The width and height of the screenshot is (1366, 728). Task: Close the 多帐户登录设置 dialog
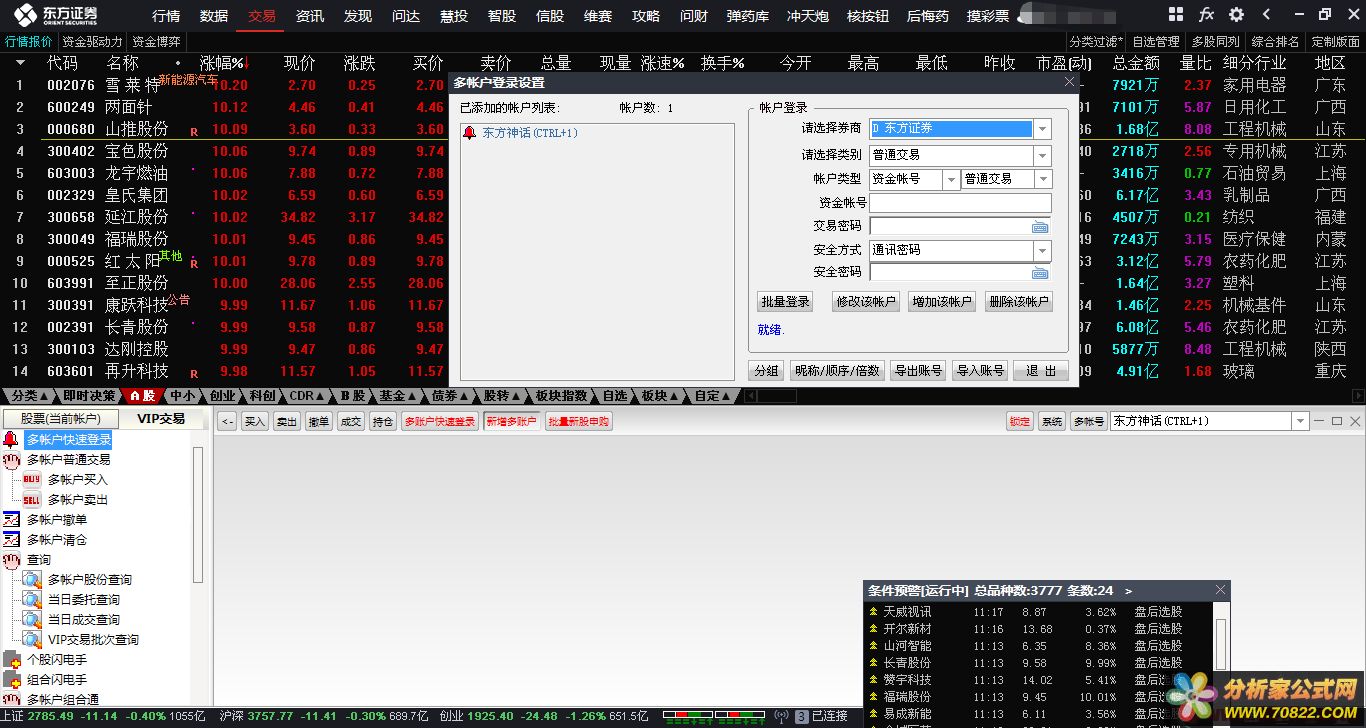(x=1069, y=82)
